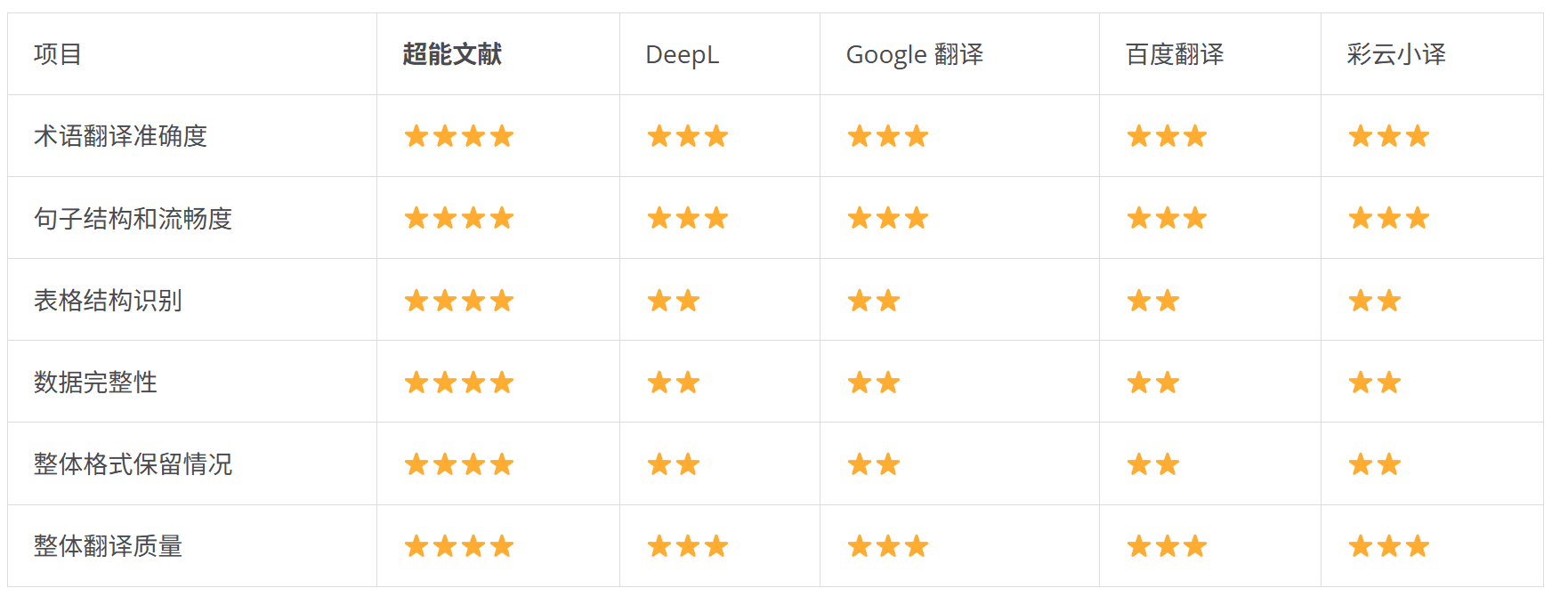Screen dimensions: 1568x596
Task: Click the 超能文献 column header
Action: (452, 54)
